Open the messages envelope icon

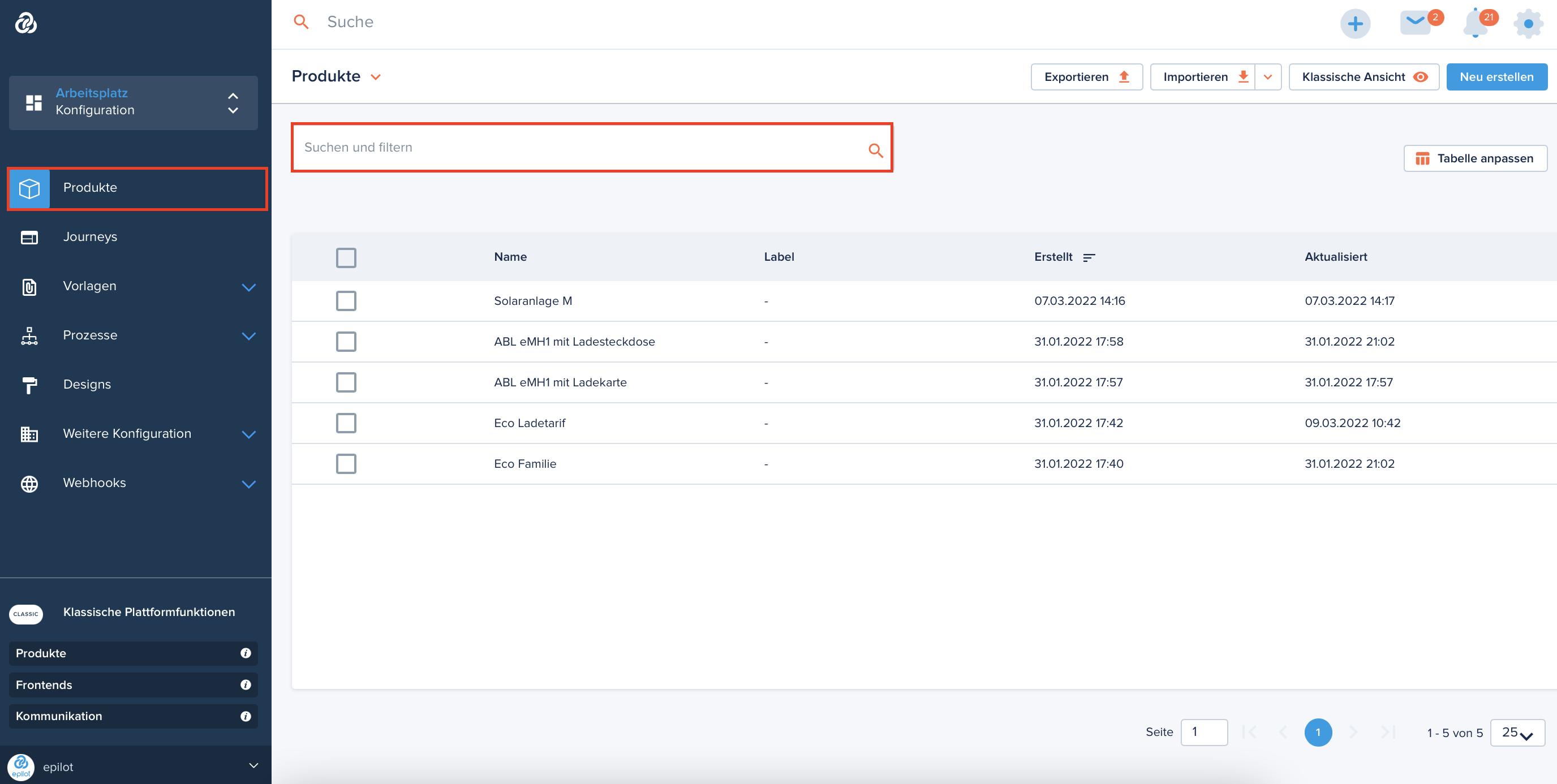pos(1415,24)
